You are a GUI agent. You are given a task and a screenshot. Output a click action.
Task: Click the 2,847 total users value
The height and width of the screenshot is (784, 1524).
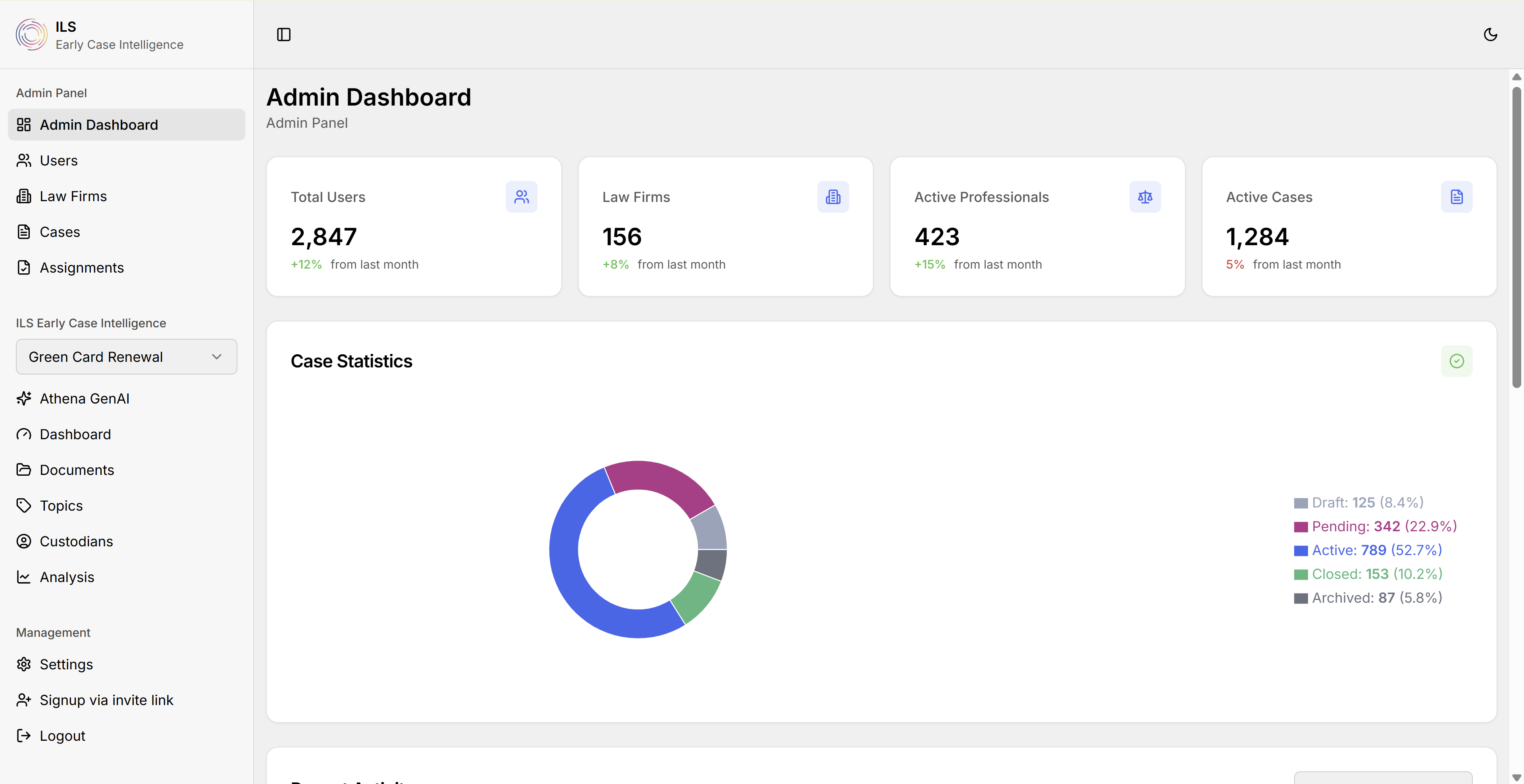[x=324, y=236]
